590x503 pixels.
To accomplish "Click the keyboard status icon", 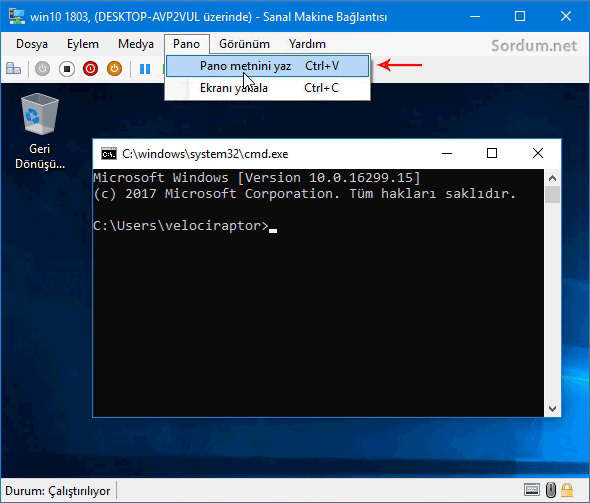I will point(532,490).
